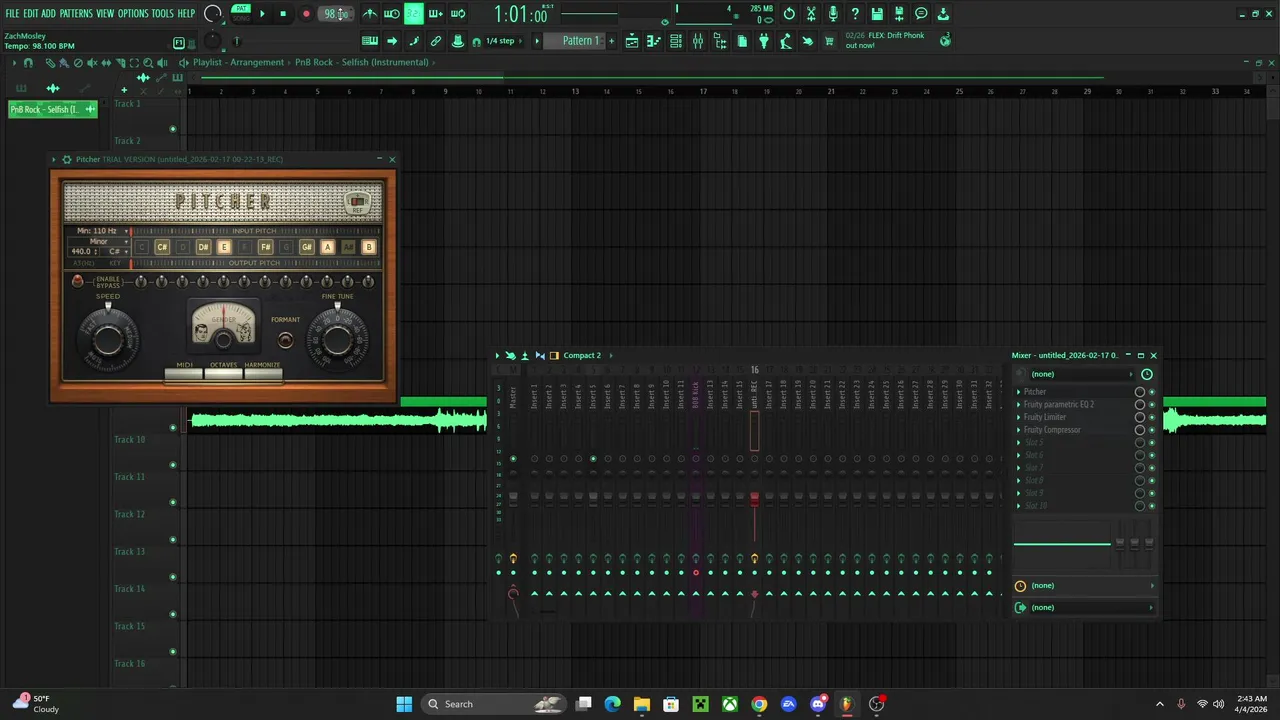
Task: Toggle the Playlist magnet snap icon
Action: (28, 62)
